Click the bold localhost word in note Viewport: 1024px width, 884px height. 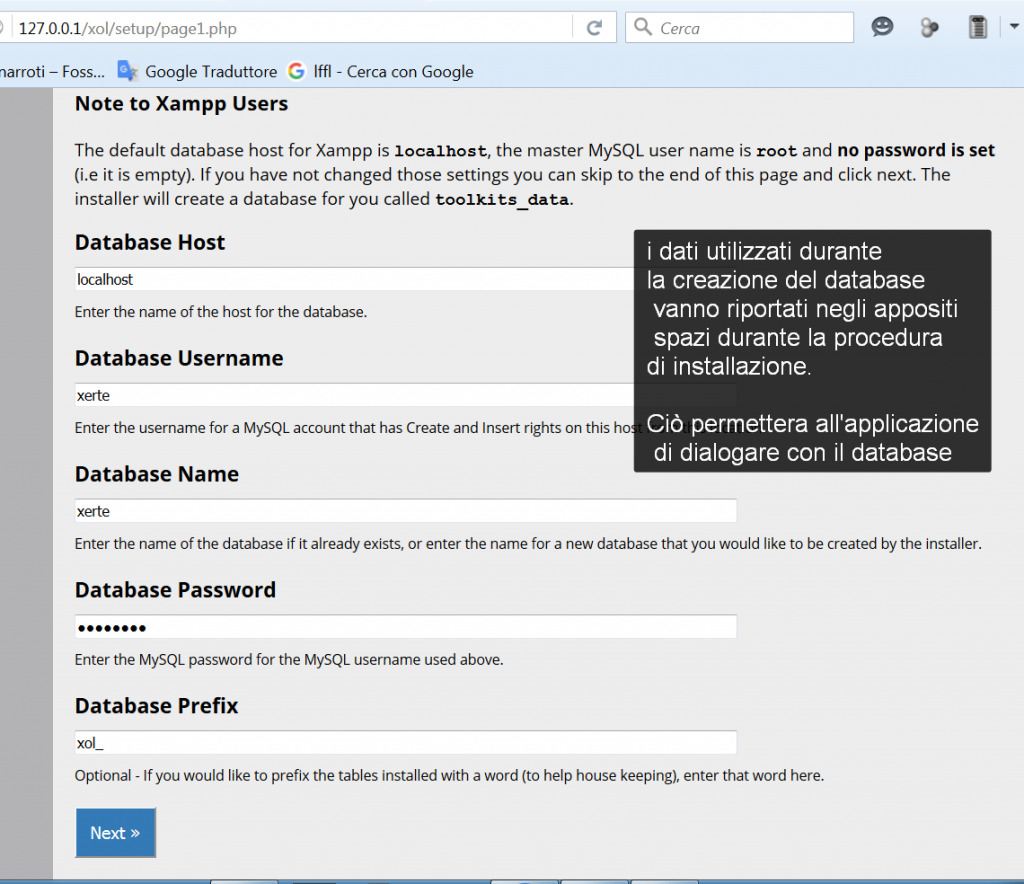point(441,151)
